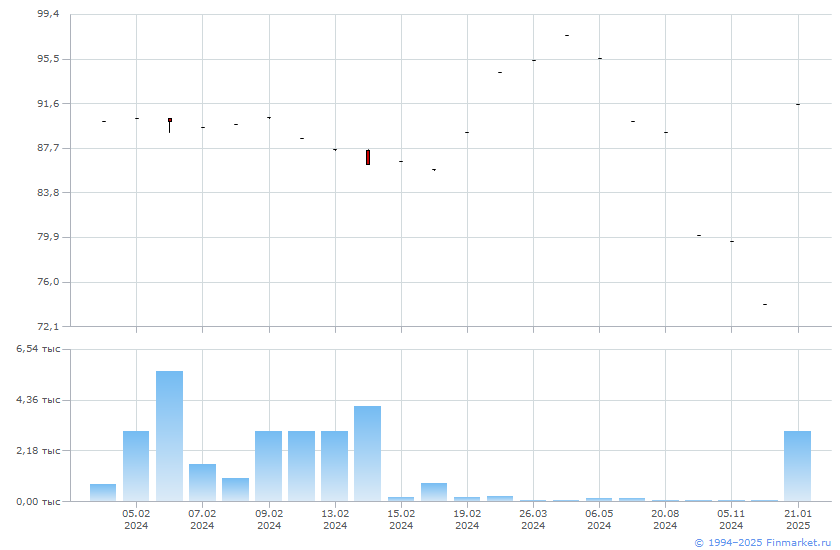Click the '05.02 2024' date label

[136, 519]
